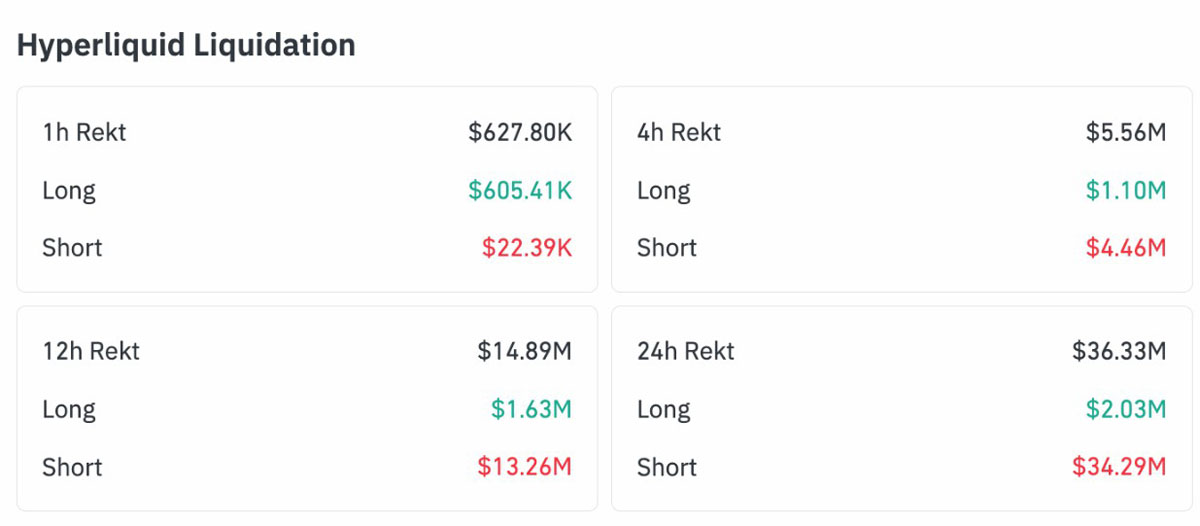Click the Short label in 12h card

pos(72,467)
